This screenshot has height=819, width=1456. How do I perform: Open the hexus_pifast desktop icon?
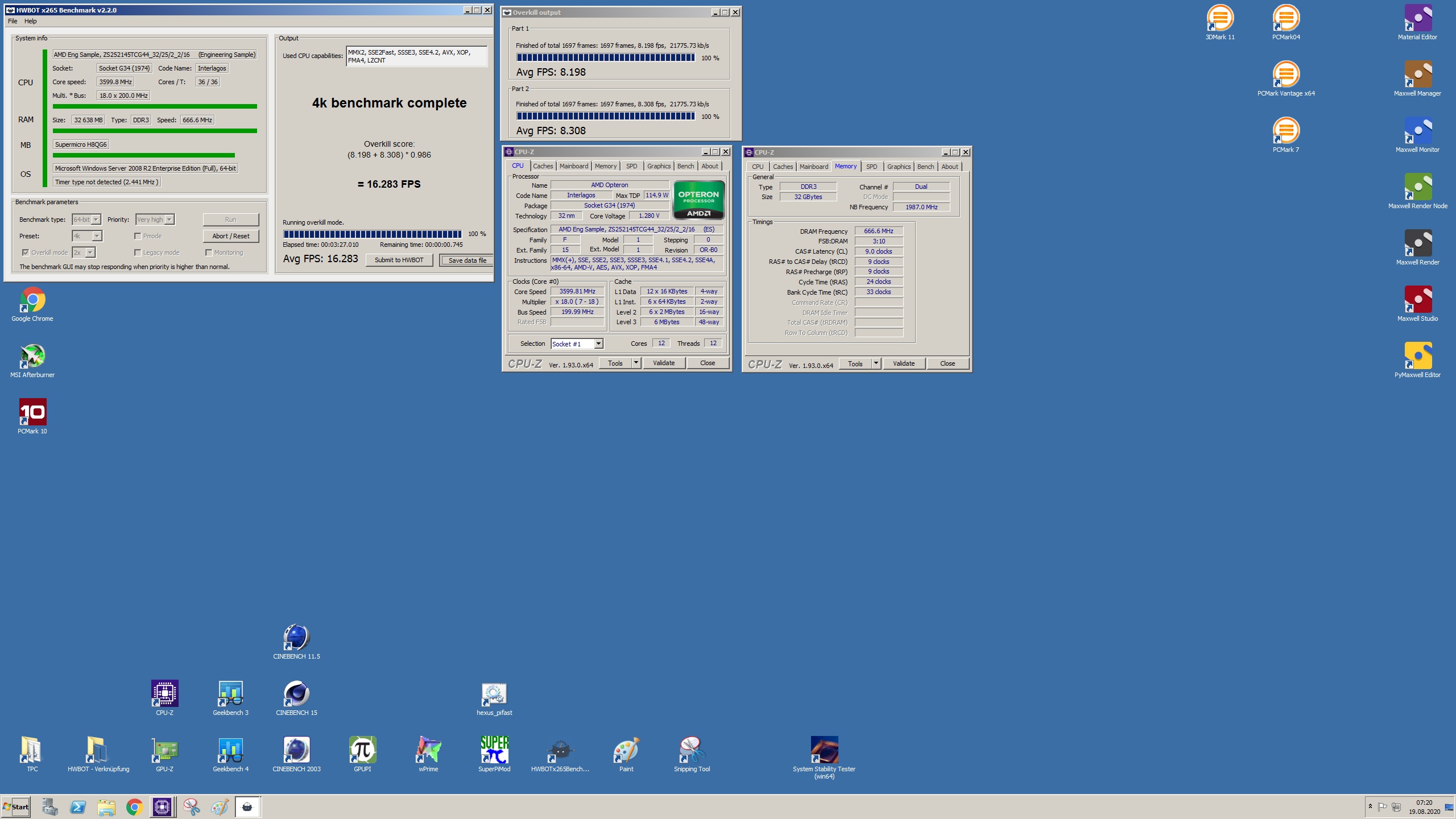point(494,698)
